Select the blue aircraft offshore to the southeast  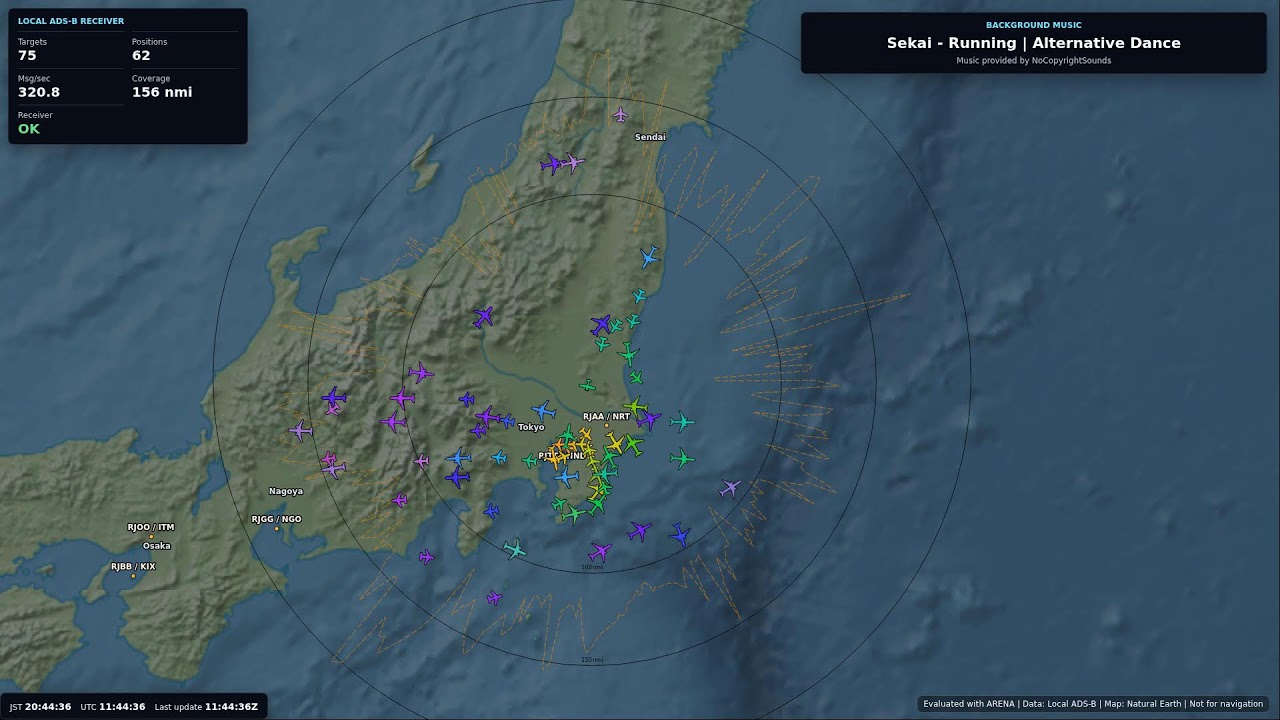click(x=680, y=535)
